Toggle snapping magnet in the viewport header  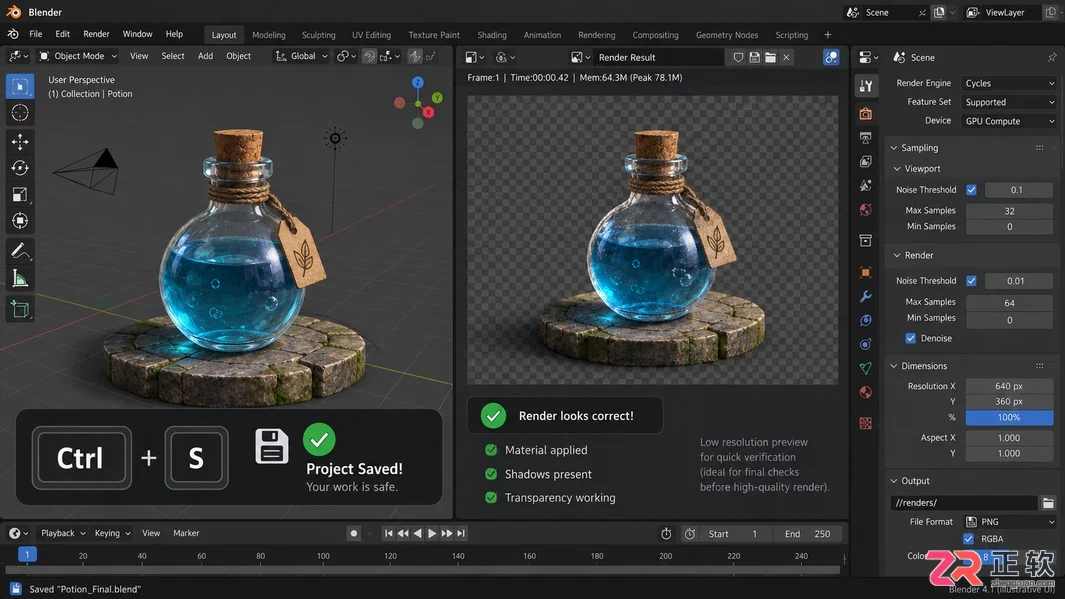(x=369, y=56)
